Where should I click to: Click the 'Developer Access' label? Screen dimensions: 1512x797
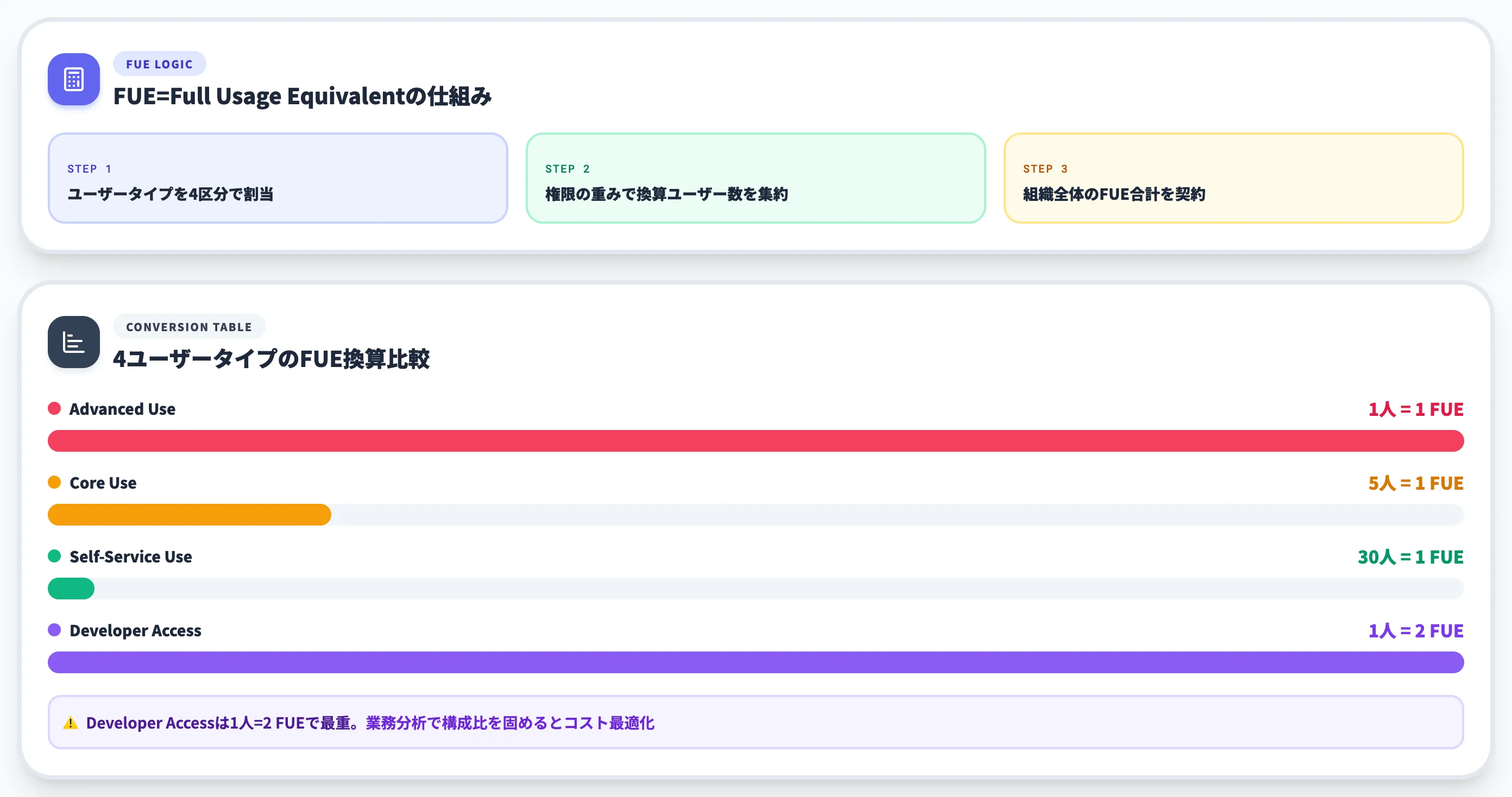135,631
